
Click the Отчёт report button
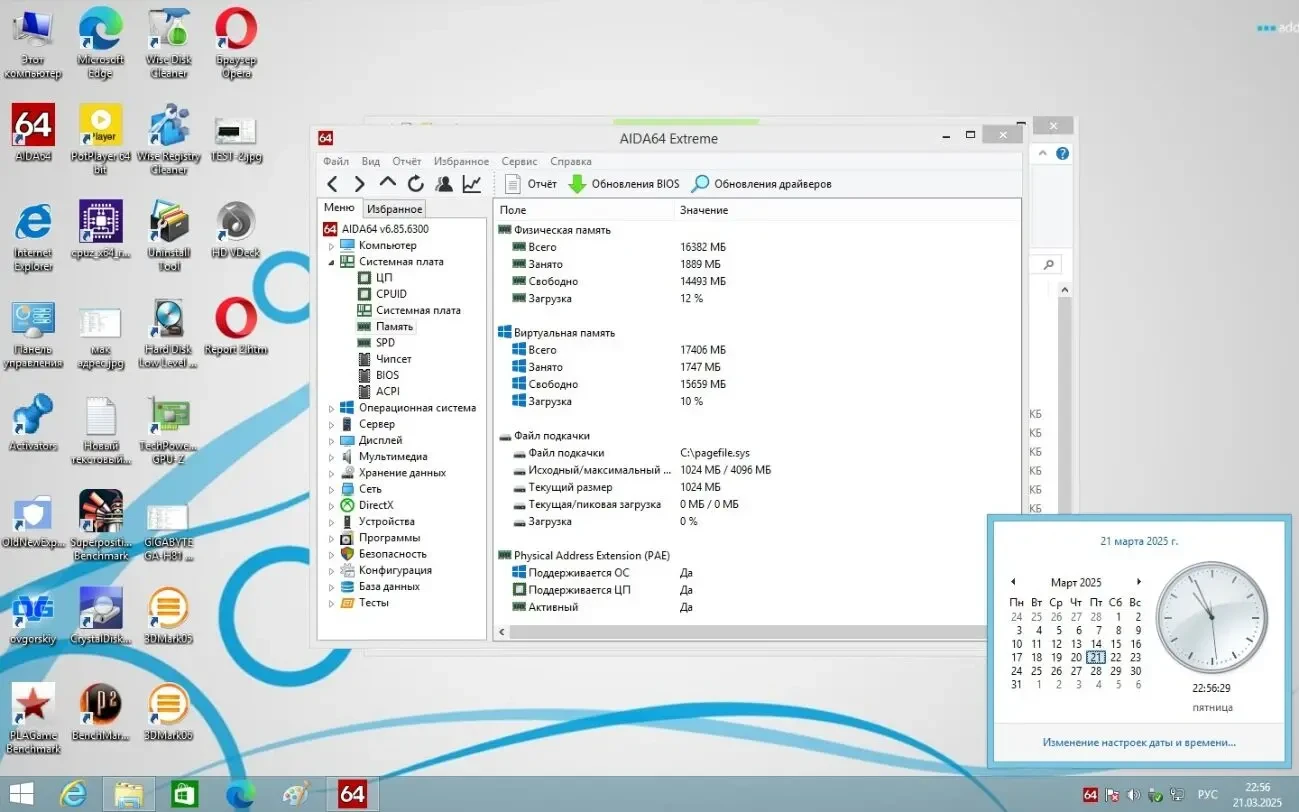(x=531, y=184)
